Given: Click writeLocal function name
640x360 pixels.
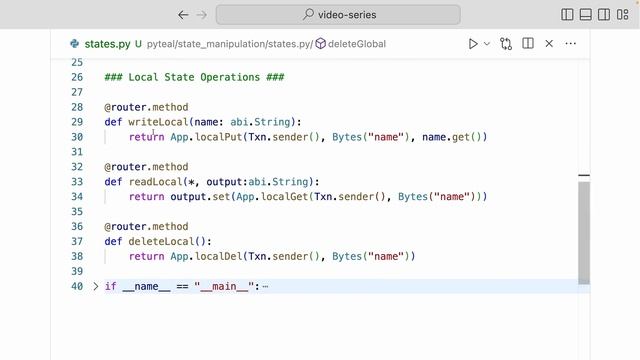Looking at the screenshot, I should coord(158,122).
